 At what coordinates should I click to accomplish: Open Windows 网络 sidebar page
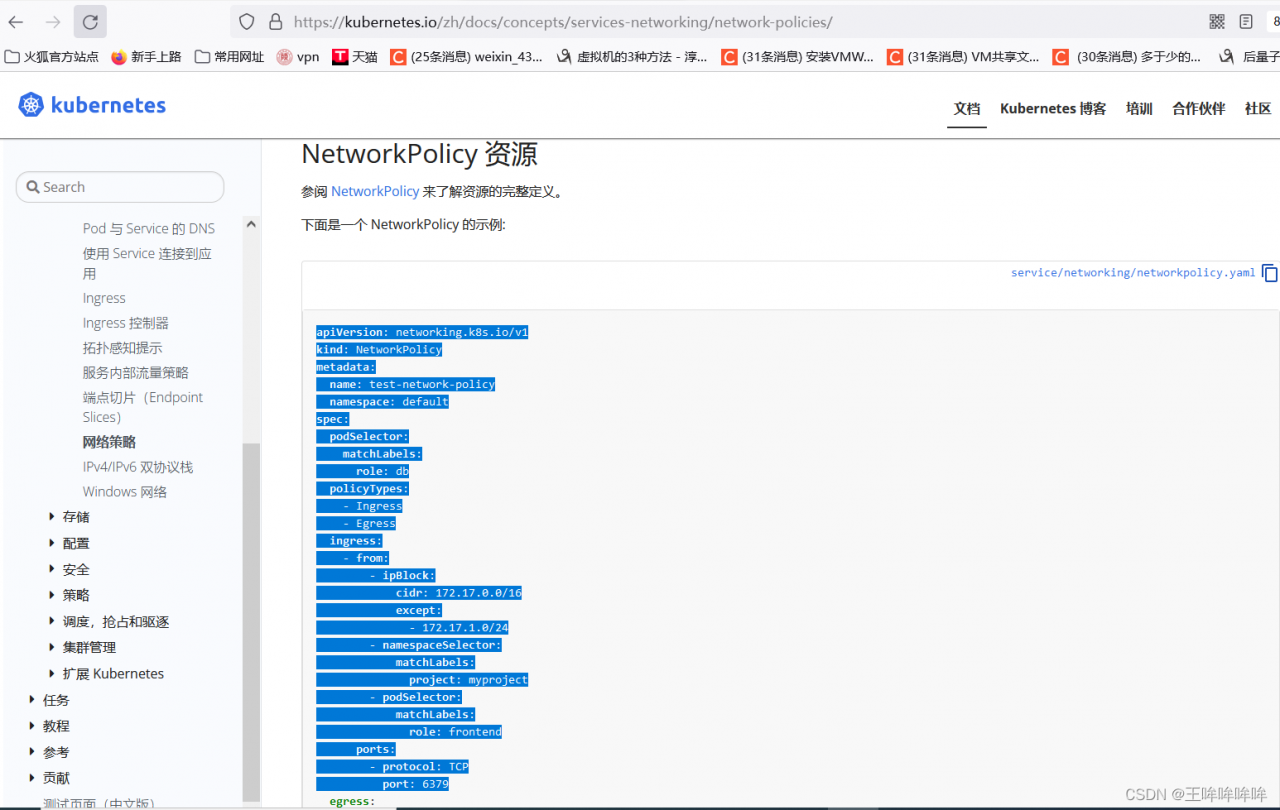pyautogui.click(x=125, y=492)
